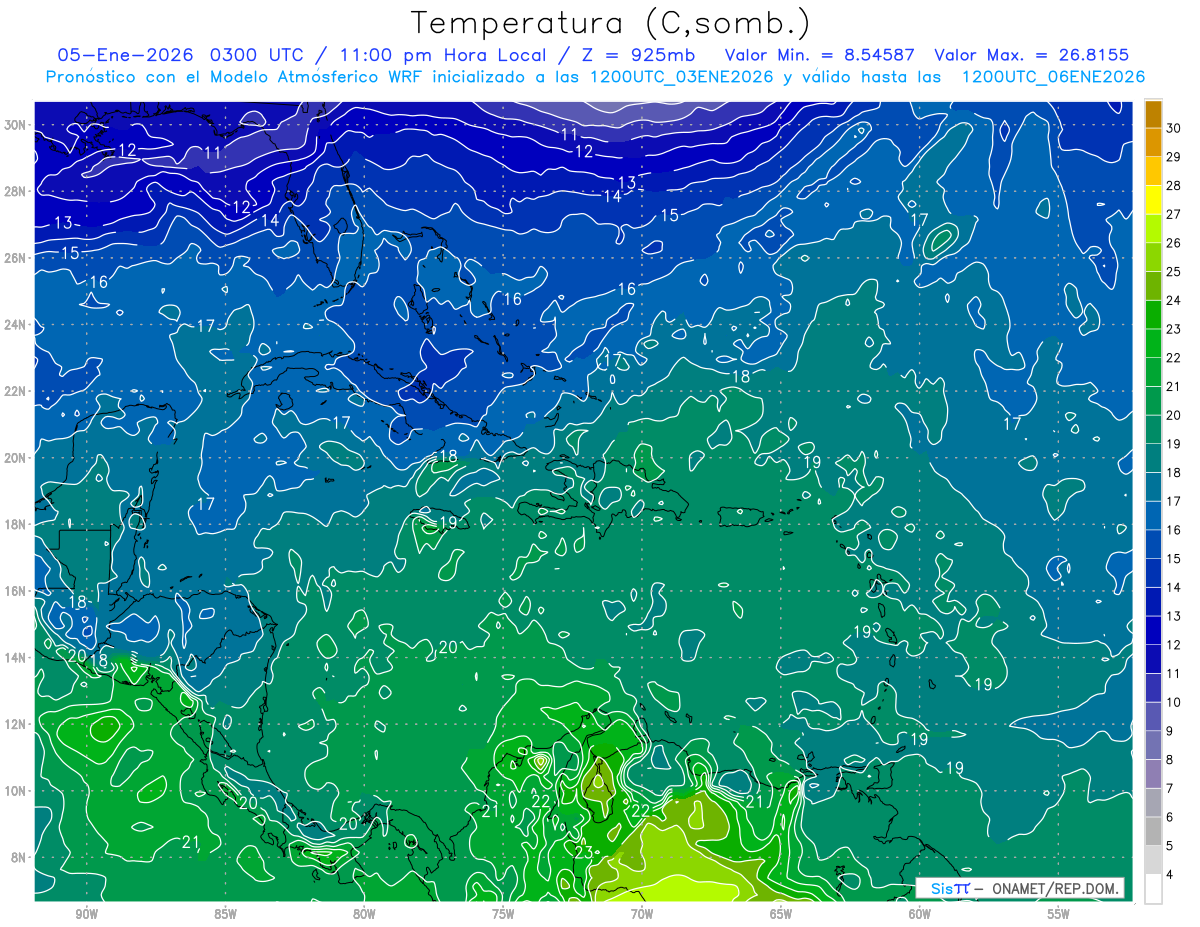
Task: Click legend value "27" beside color bar
Action: coord(1174,214)
